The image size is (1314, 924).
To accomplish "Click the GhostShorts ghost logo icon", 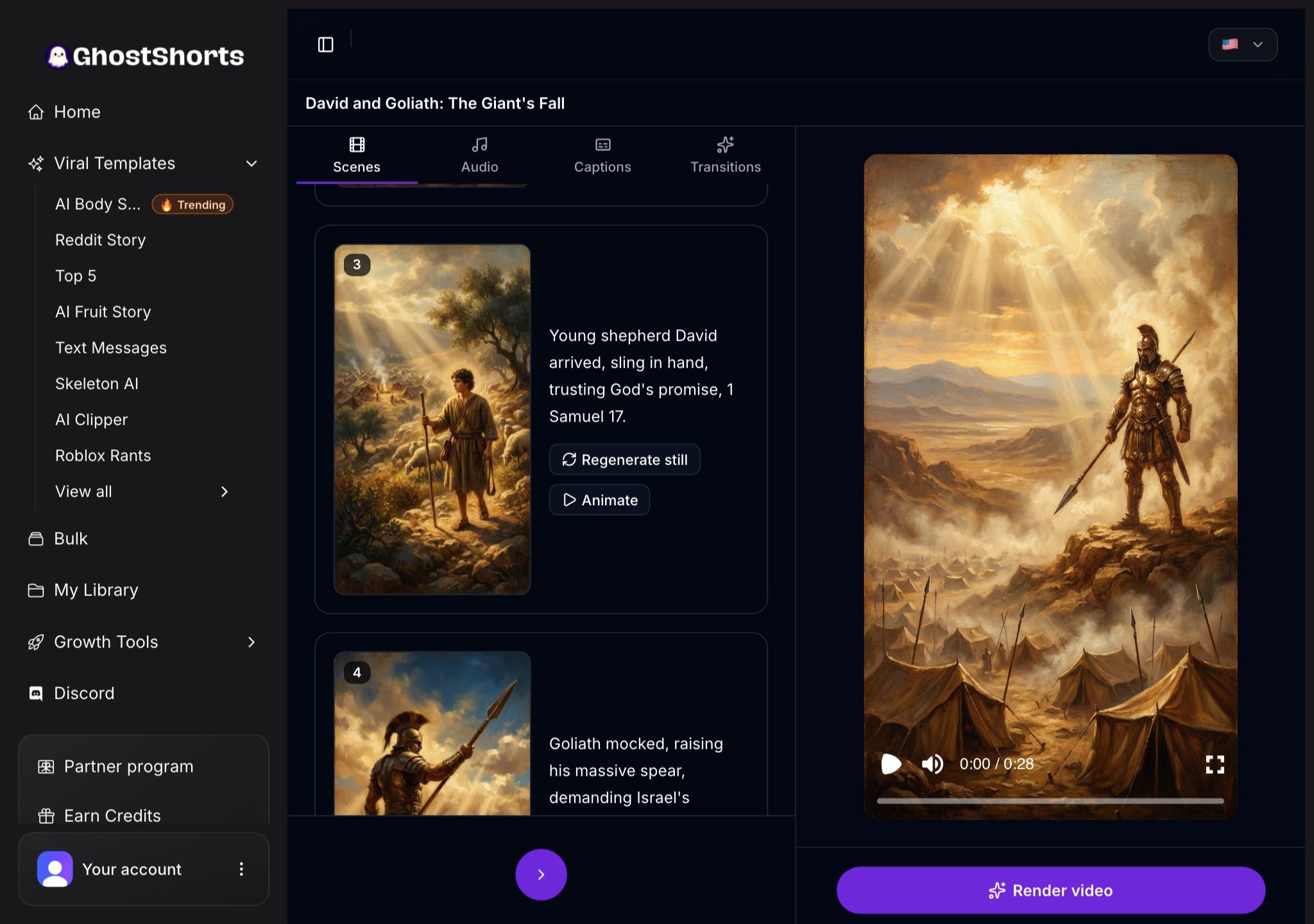I will tap(58, 56).
